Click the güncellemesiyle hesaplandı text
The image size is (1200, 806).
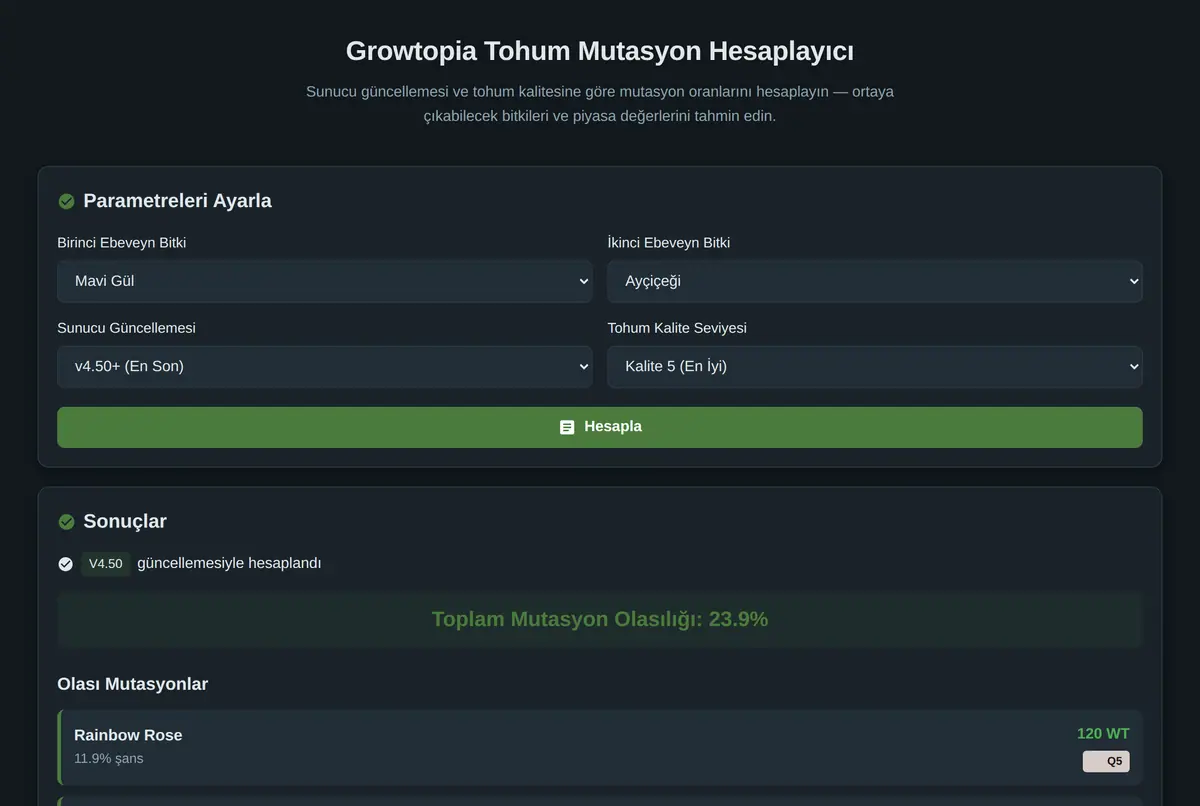coord(229,563)
